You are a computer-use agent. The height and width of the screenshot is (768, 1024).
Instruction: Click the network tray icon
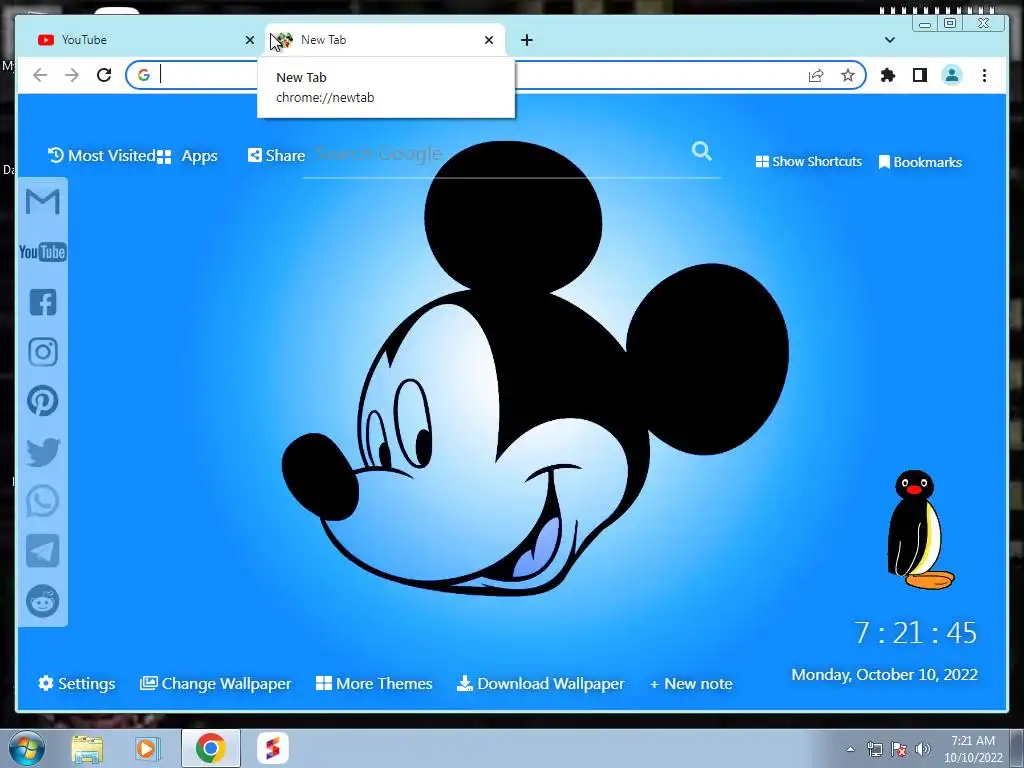pos(874,749)
